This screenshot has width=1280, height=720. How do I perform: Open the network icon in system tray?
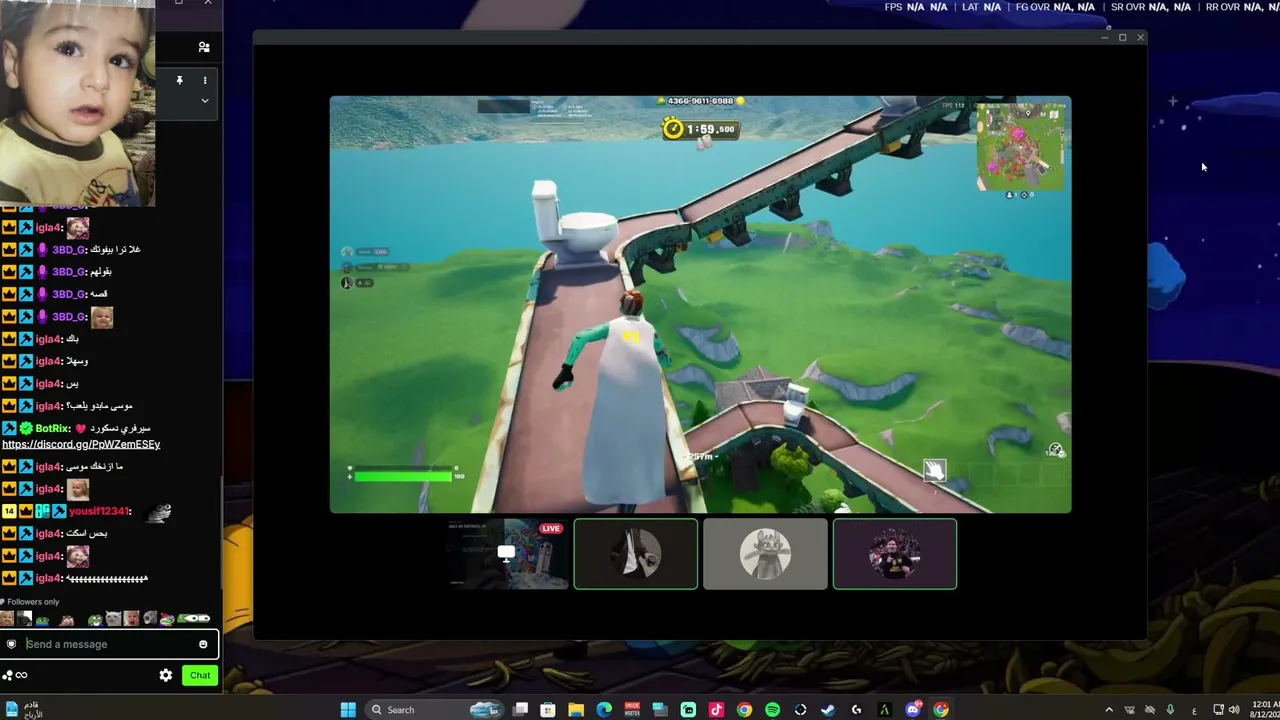1218,710
